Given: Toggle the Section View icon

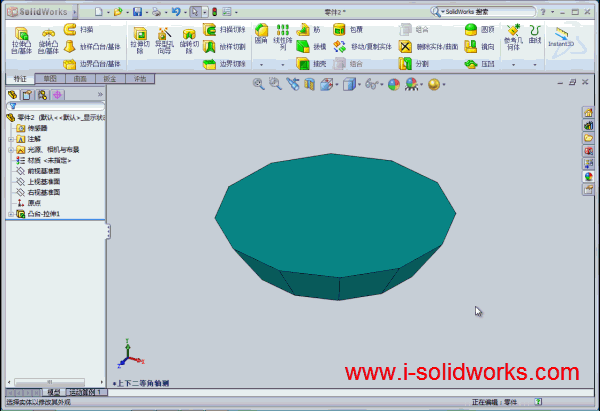Looking at the screenshot, I should [309, 84].
